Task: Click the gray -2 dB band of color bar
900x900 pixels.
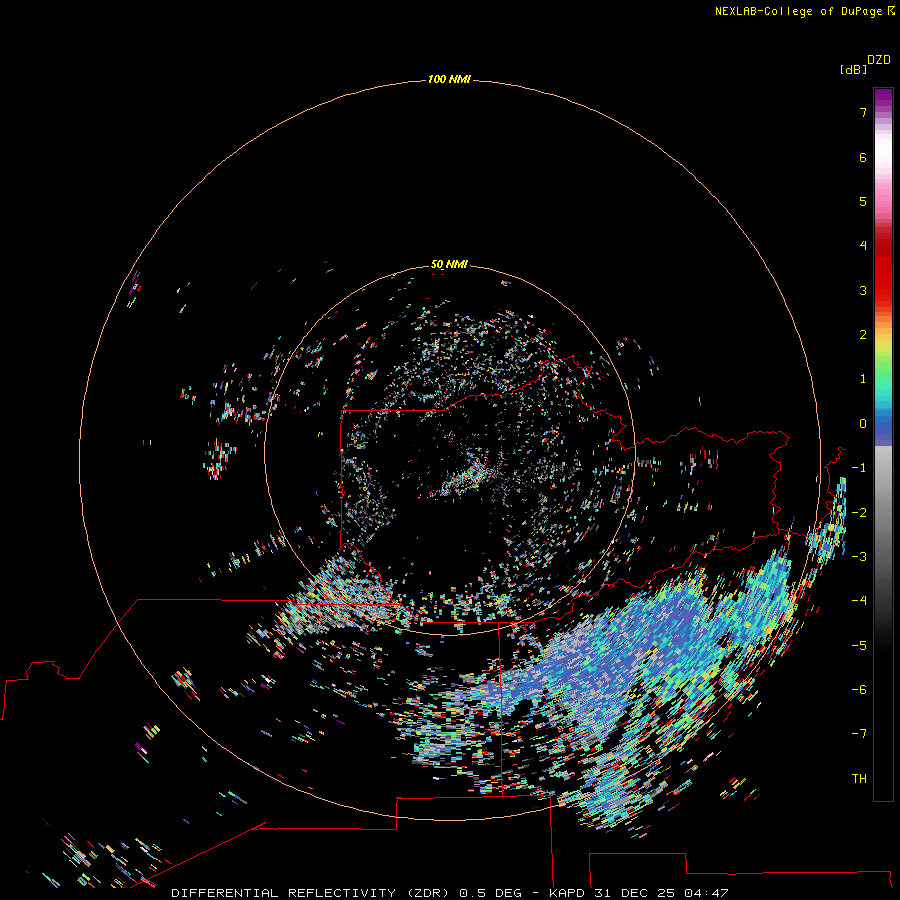Action: 883,513
